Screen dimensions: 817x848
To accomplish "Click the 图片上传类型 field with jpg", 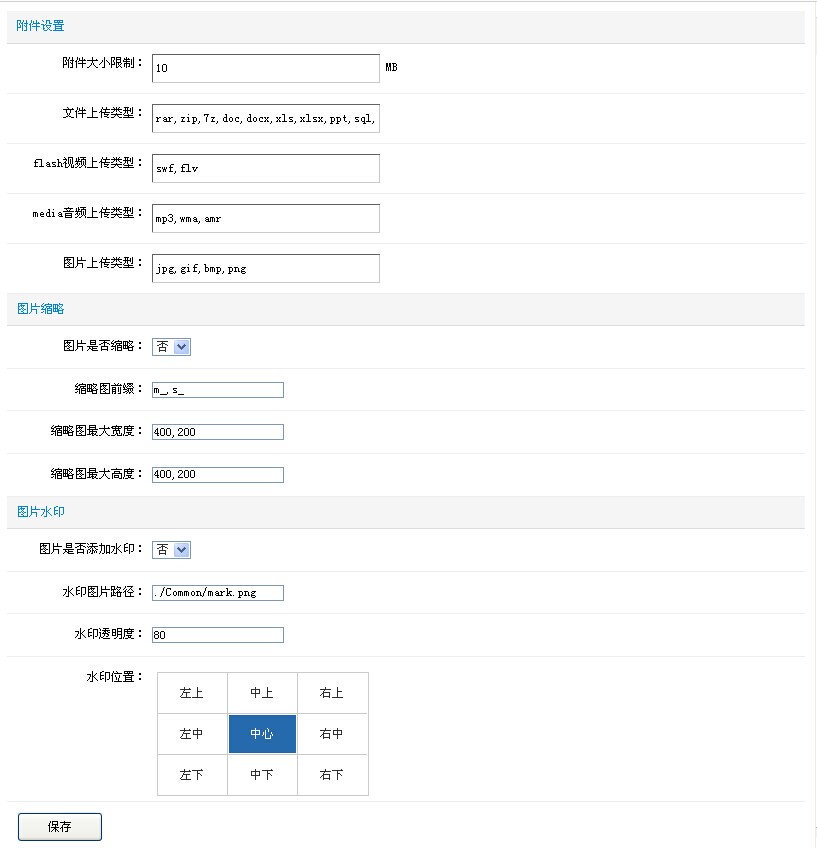I will (x=265, y=268).
